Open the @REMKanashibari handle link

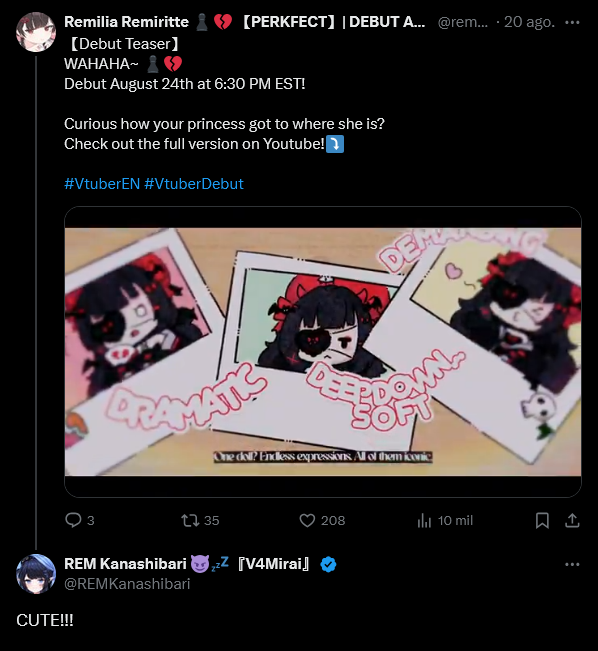[127, 584]
